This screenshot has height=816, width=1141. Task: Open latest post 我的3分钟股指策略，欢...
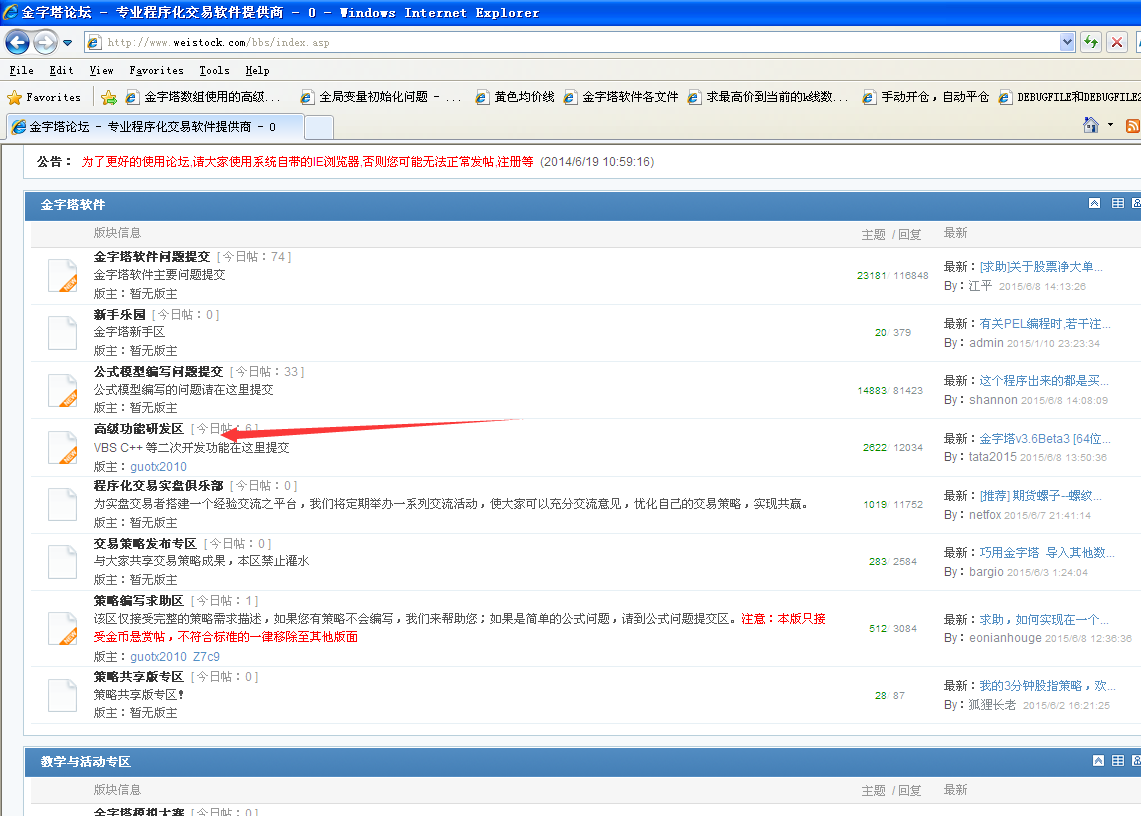1047,686
